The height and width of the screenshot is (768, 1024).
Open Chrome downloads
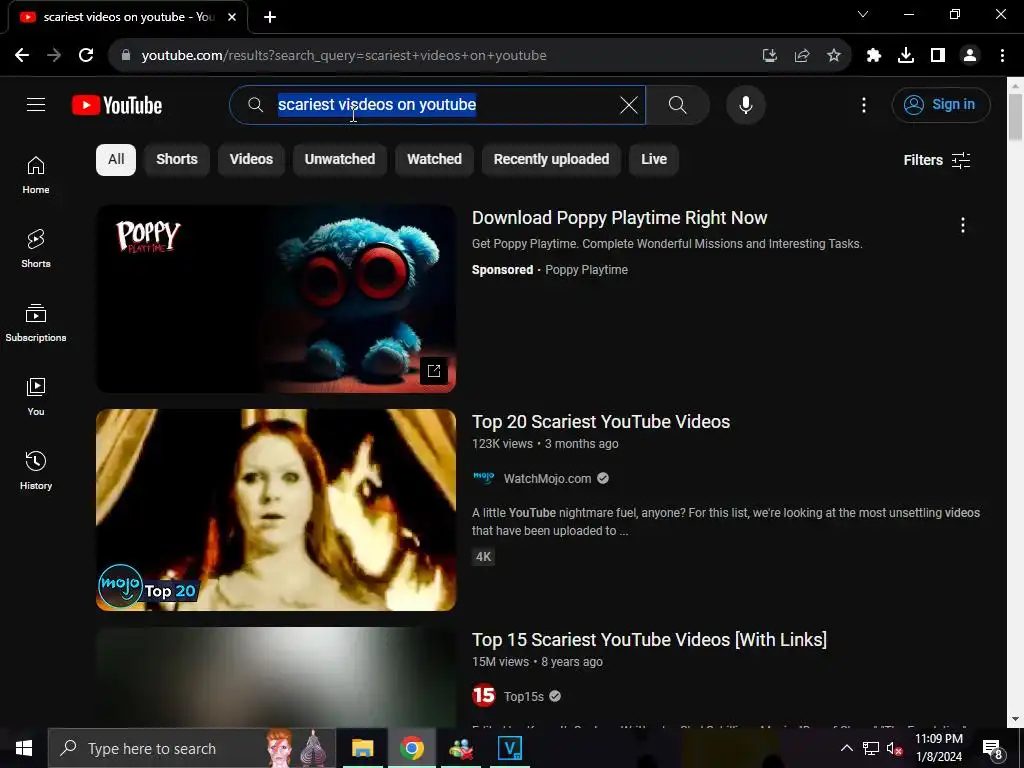906,56
